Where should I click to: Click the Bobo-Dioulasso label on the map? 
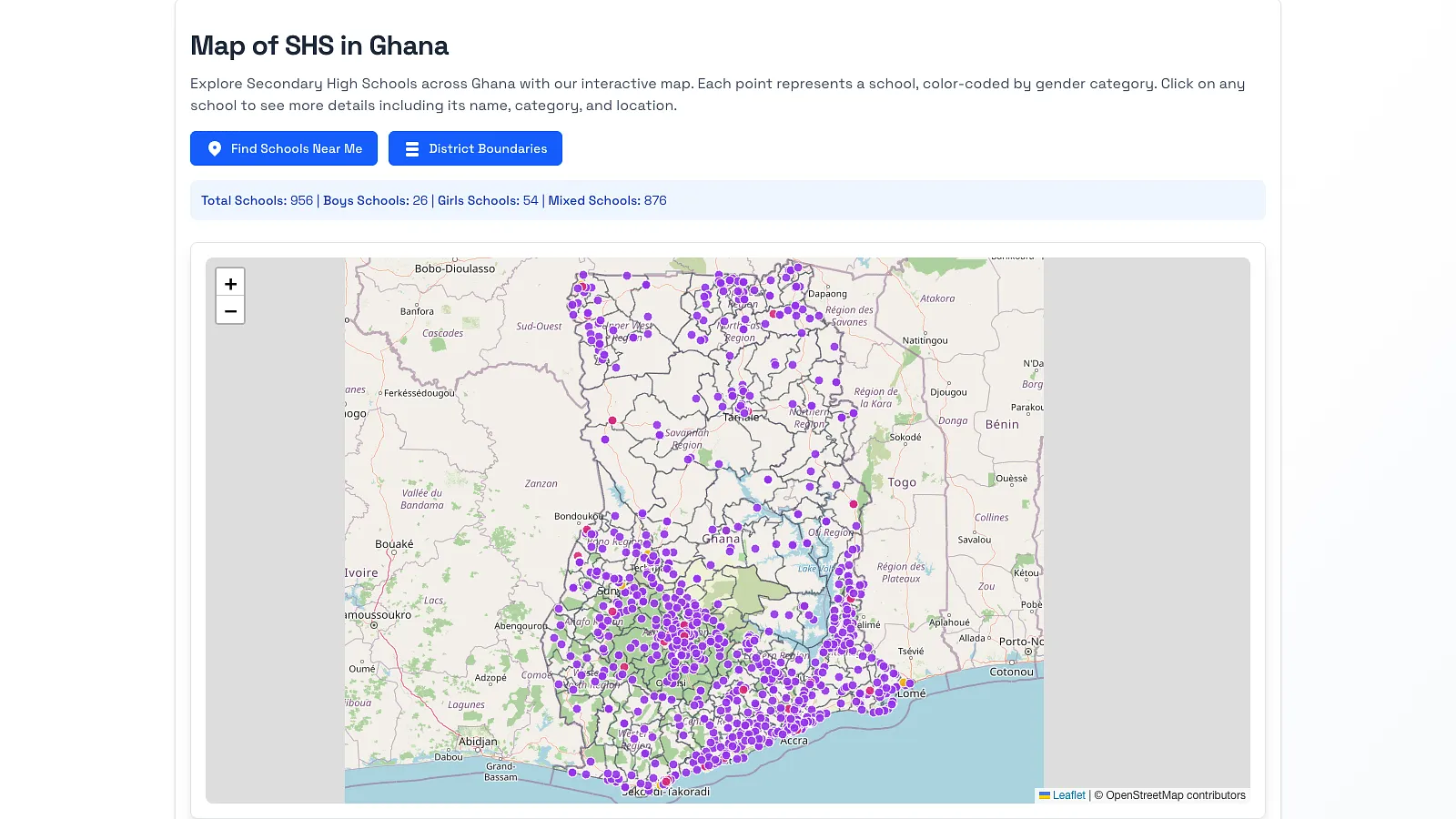(455, 268)
